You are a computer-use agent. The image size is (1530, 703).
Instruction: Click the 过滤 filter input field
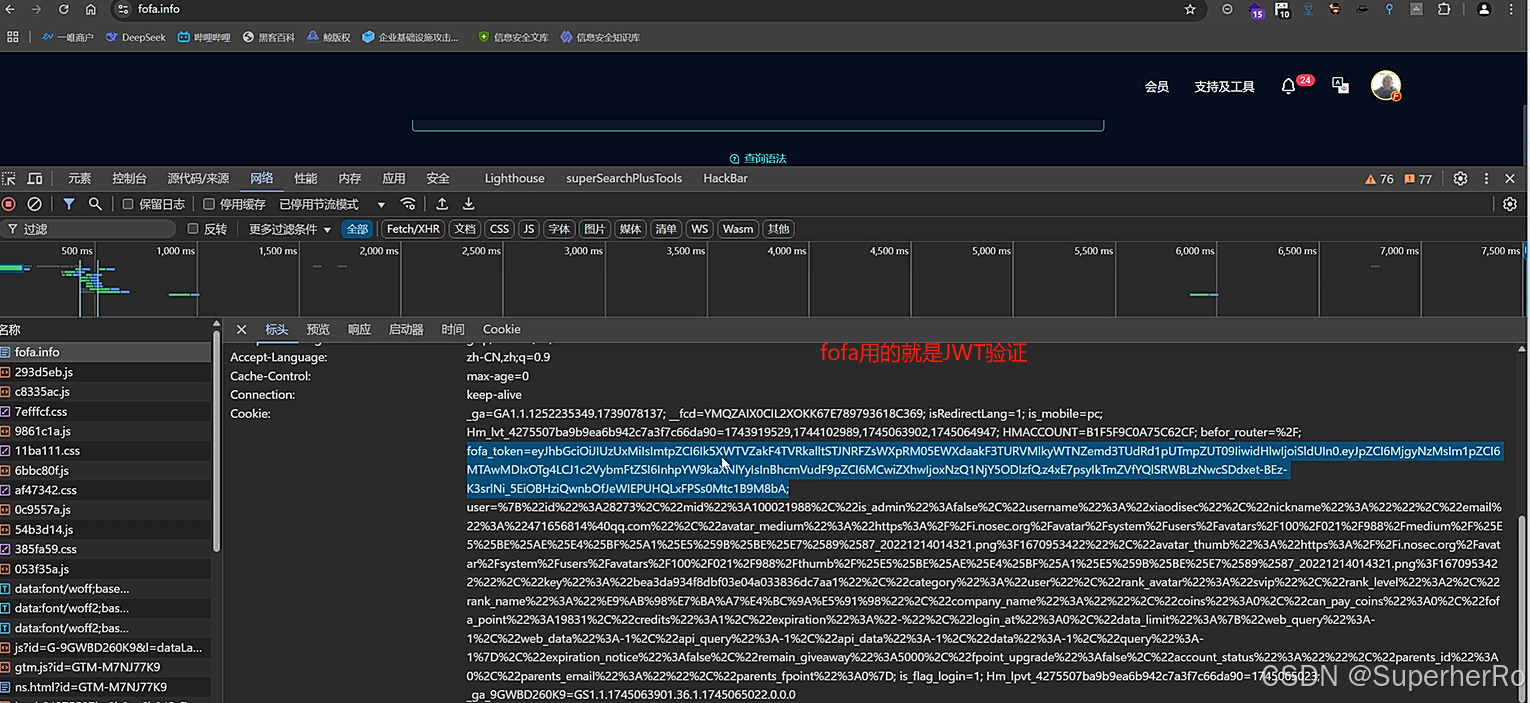point(90,229)
